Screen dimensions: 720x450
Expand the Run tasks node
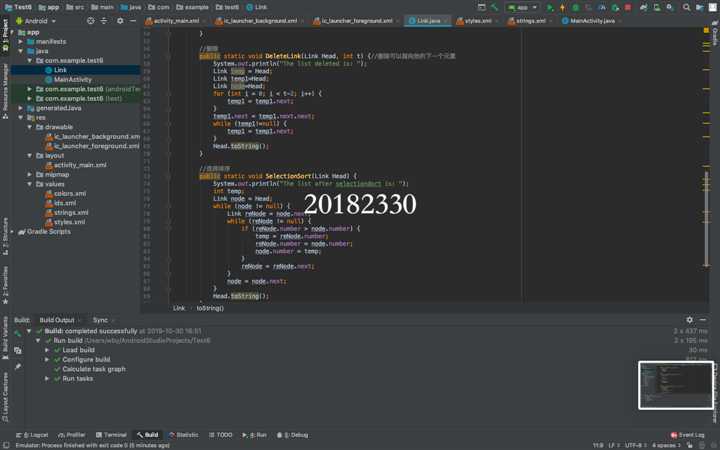coord(47,378)
